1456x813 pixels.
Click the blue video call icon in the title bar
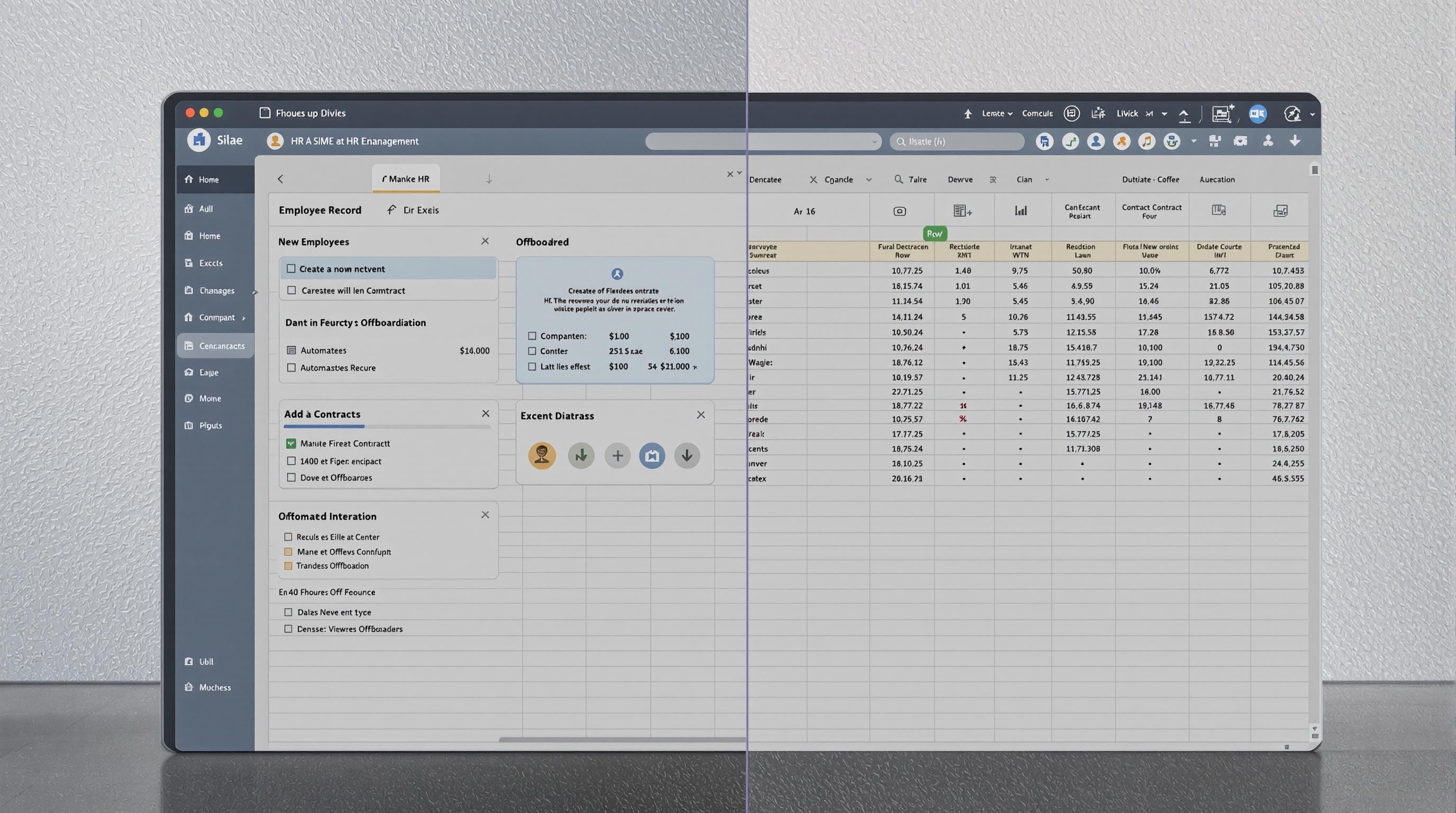1258,114
